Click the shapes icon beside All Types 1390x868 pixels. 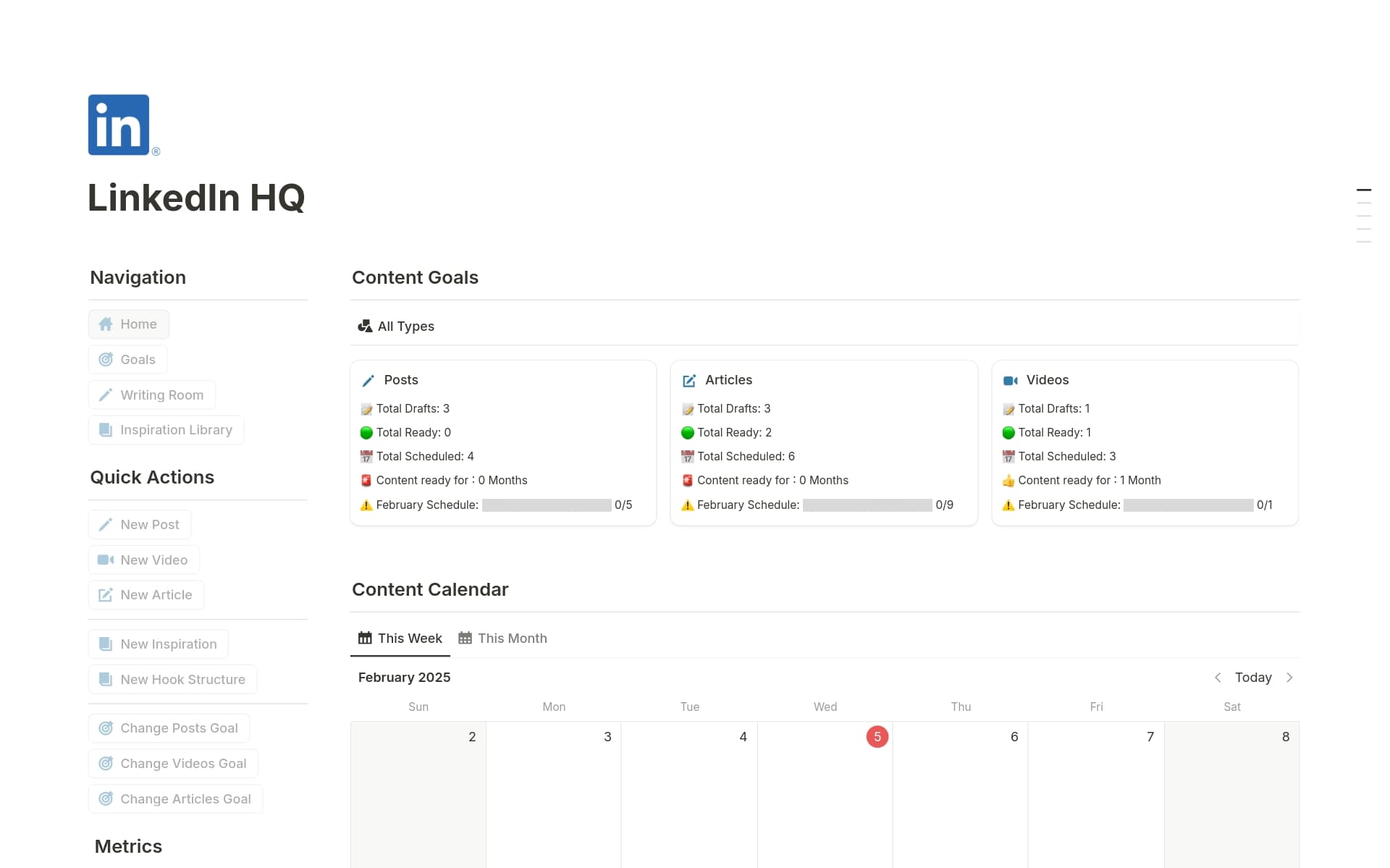(x=365, y=326)
